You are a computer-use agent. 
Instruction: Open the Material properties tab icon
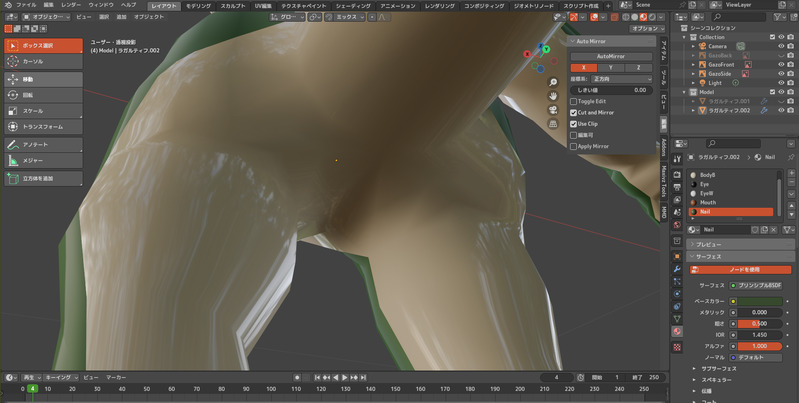(x=677, y=331)
